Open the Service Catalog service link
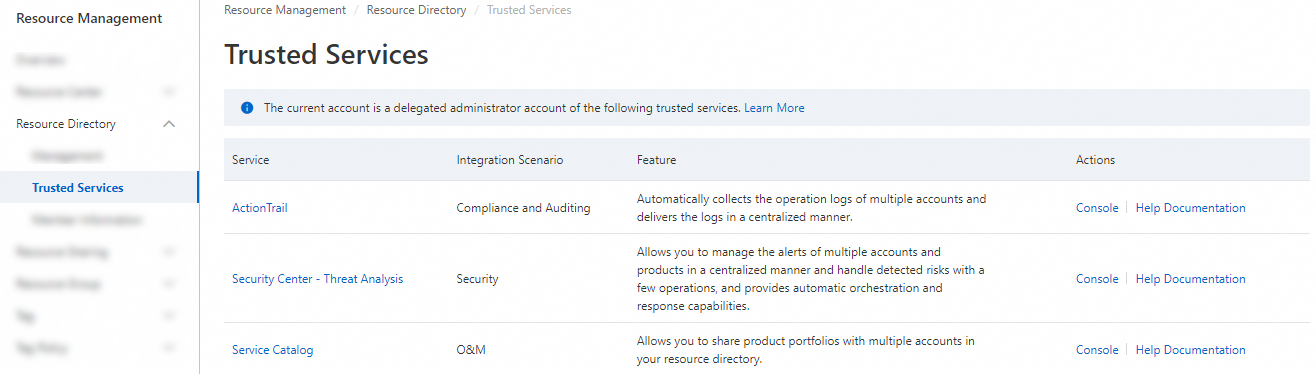The image size is (1316, 374). [272, 350]
